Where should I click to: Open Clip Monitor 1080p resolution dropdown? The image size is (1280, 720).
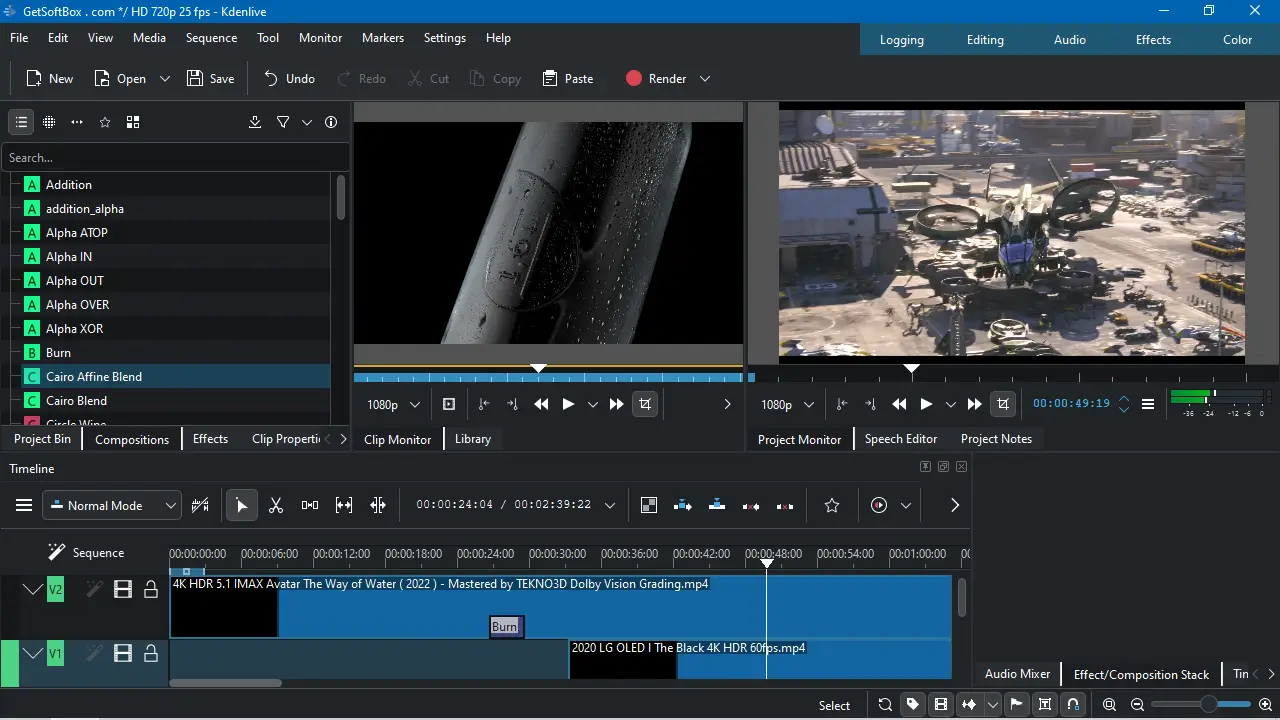(393, 404)
